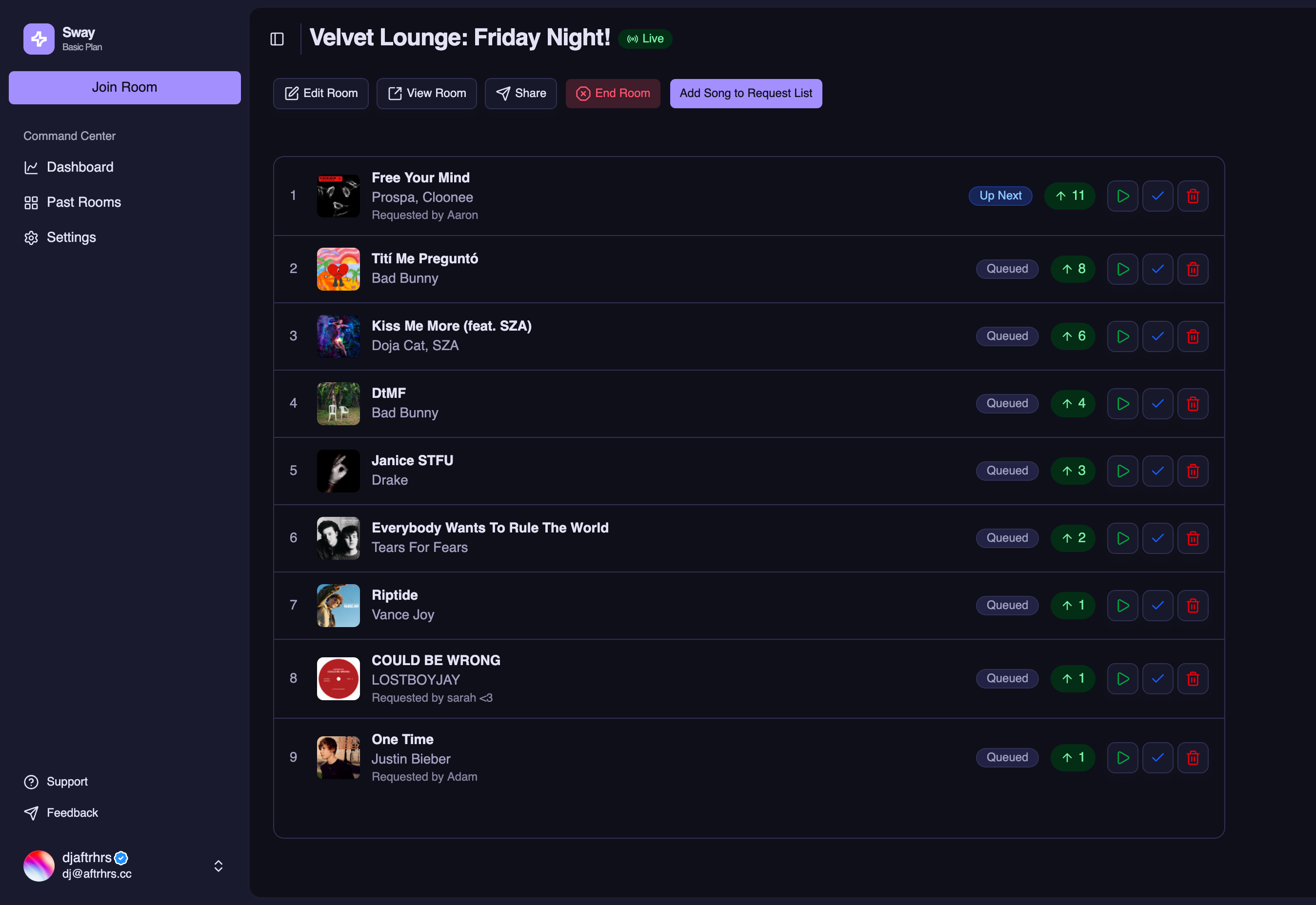This screenshot has width=1316, height=905.
Task: Play the Free Your Mind song
Action: 1122,196
